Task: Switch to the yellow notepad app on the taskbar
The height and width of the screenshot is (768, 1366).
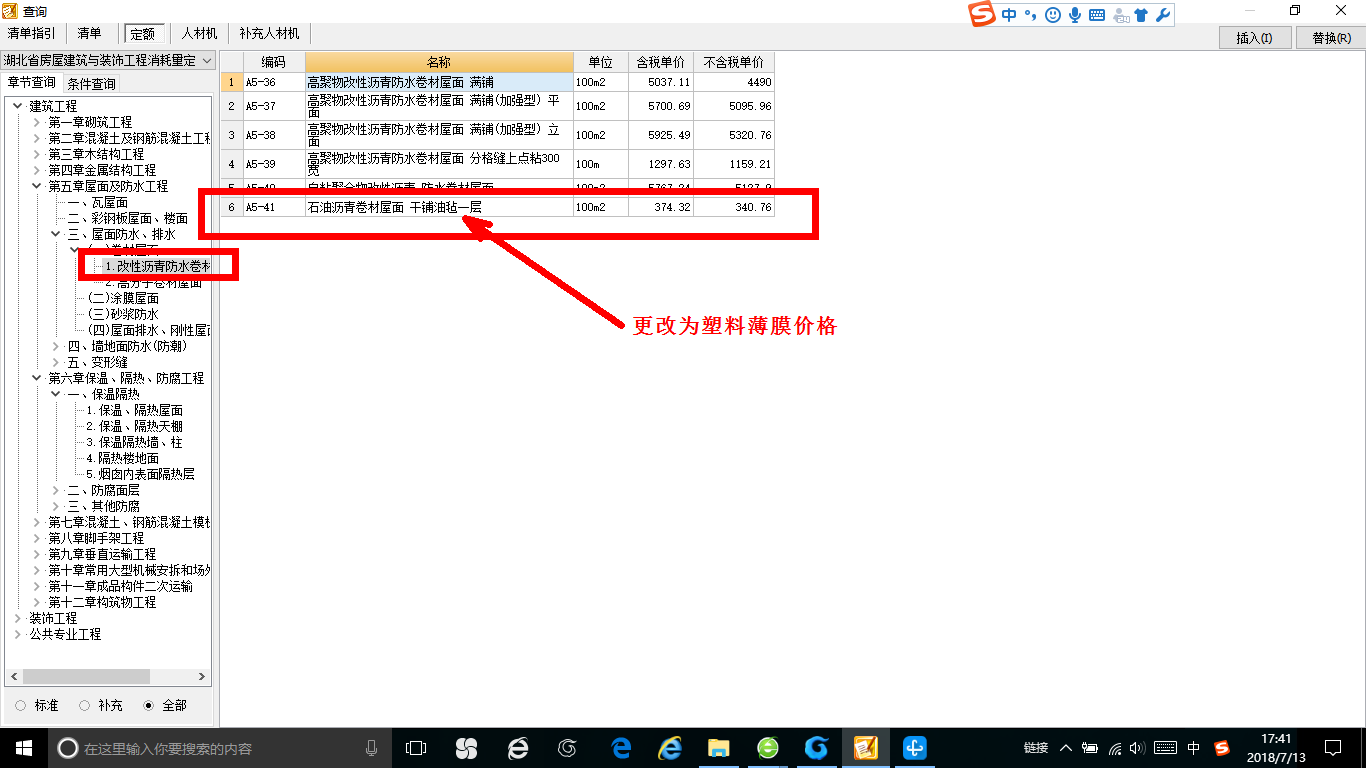Action: 865,748
